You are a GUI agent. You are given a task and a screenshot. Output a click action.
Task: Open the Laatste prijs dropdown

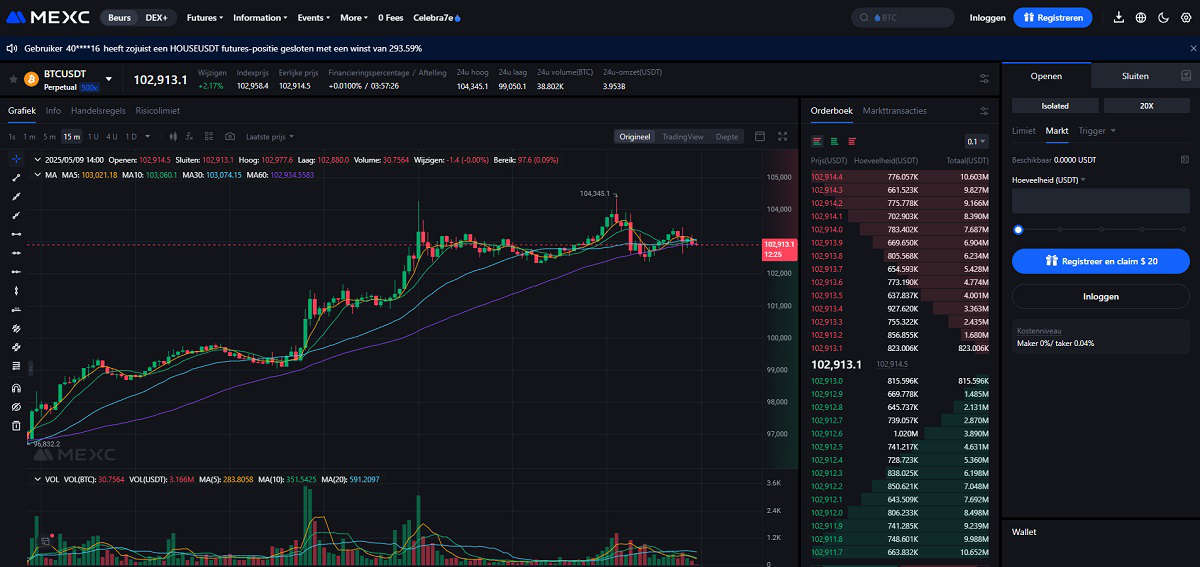270,137
